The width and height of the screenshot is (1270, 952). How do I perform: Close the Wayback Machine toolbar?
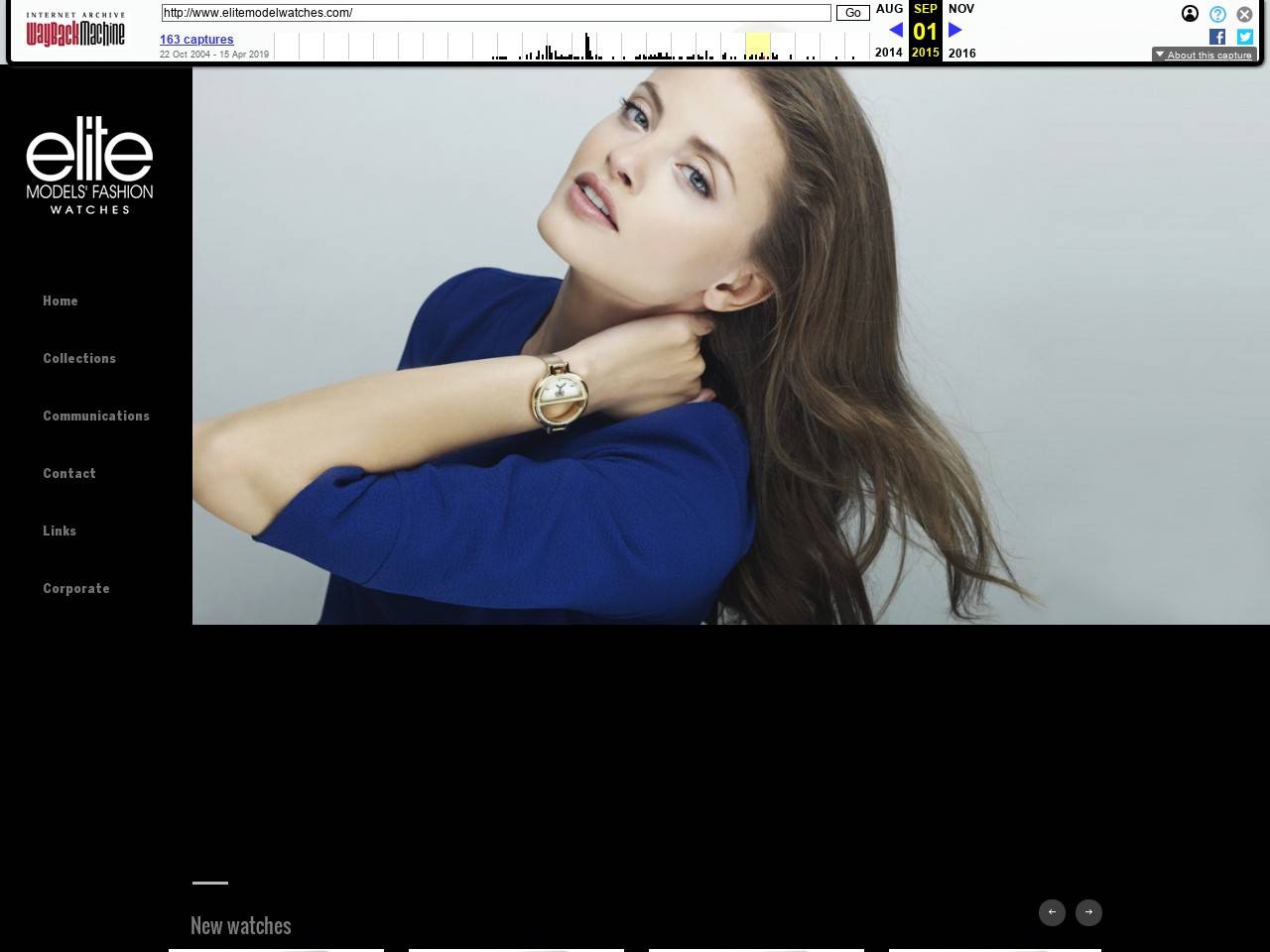1244,14
